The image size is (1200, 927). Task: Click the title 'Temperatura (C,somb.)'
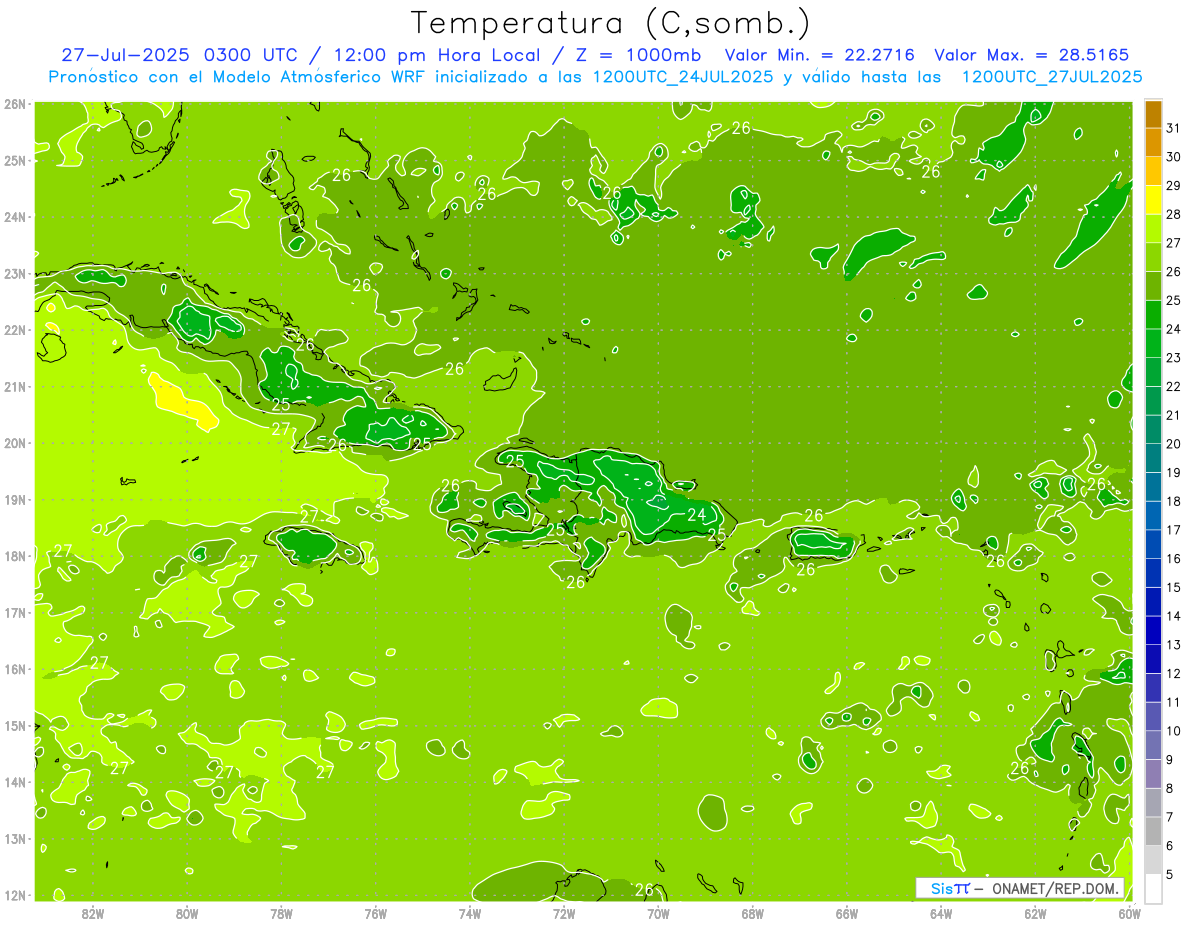coord(611,23)
